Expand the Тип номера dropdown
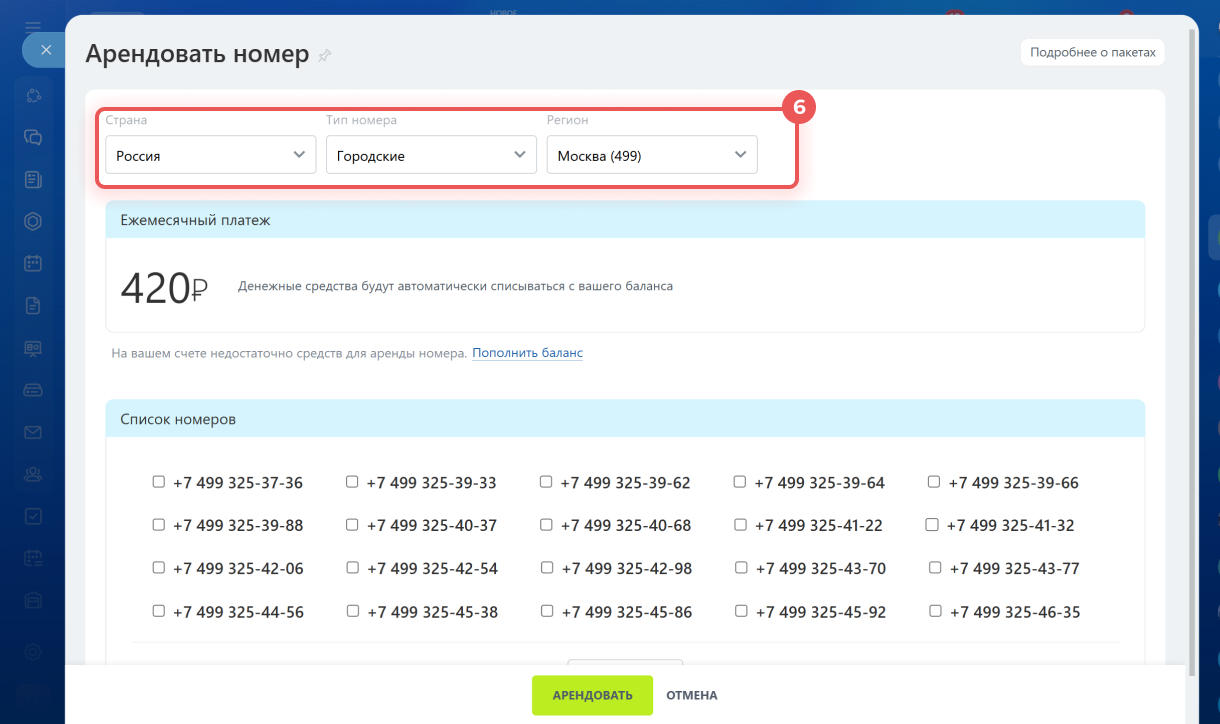1220x724 pixels. 431,155
